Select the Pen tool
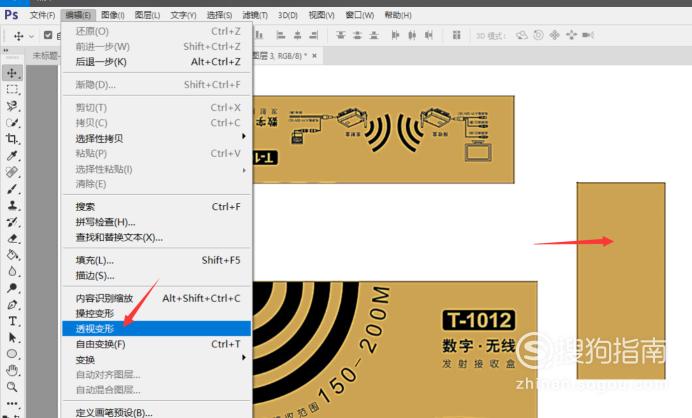 pos(12,305)
